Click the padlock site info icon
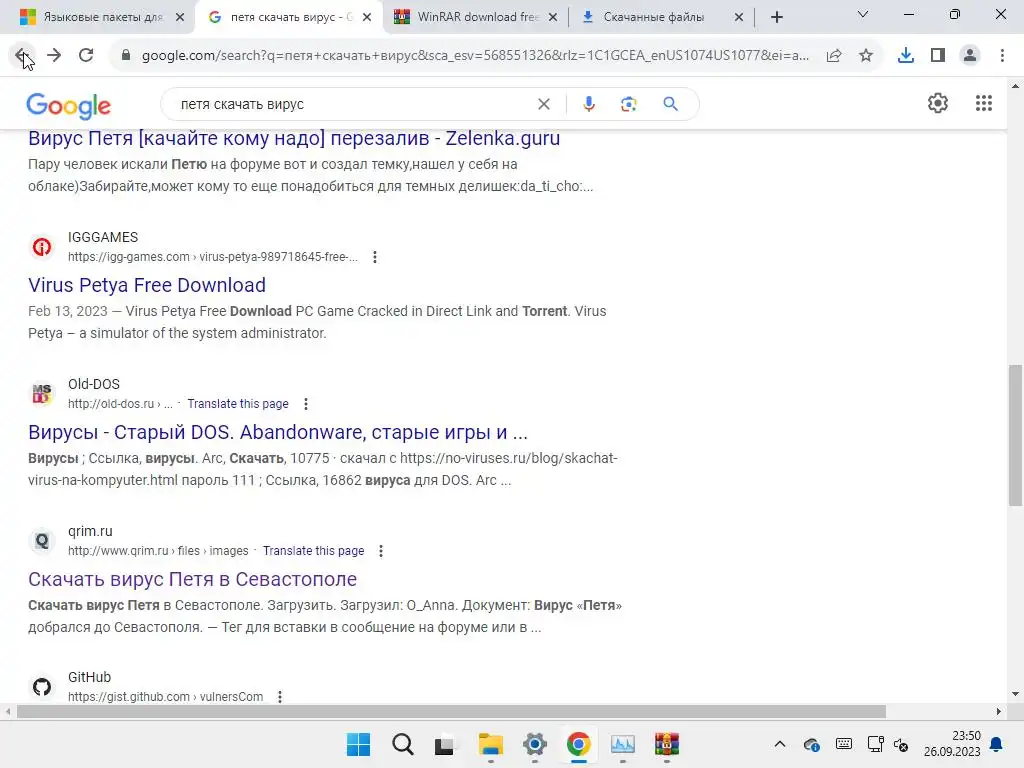 coord(126,56)
